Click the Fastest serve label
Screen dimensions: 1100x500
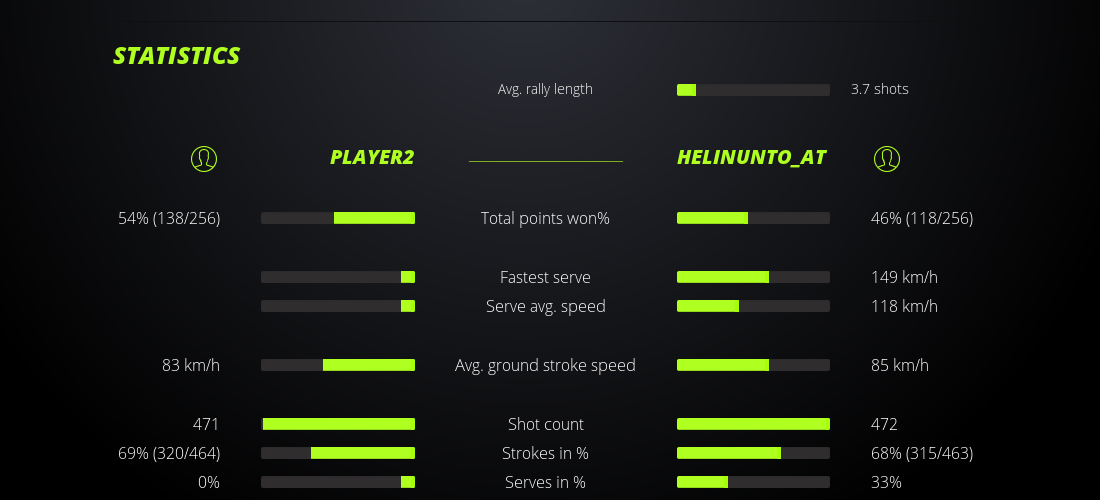545,277
